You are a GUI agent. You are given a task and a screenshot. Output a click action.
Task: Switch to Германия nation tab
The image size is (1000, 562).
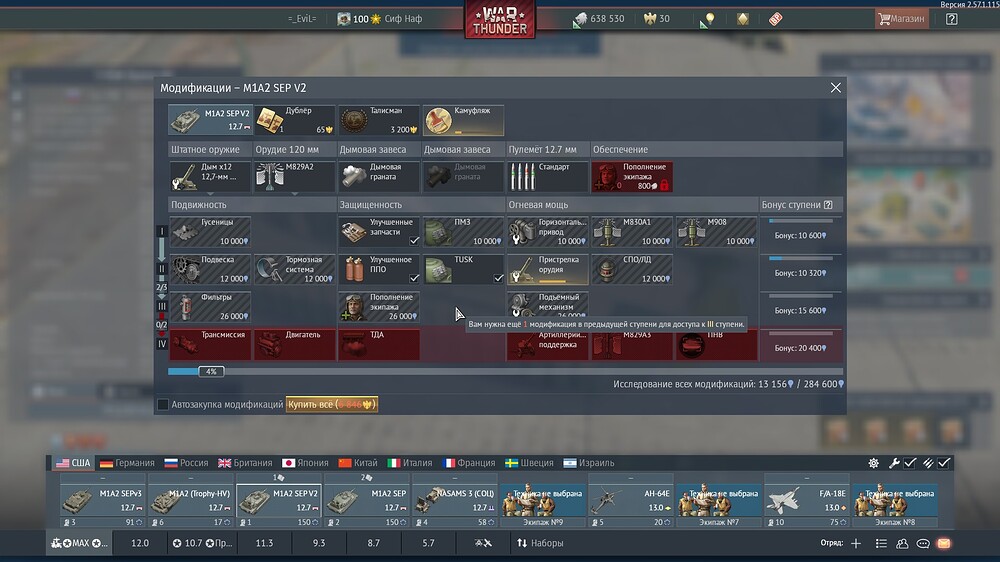[128, 463]
